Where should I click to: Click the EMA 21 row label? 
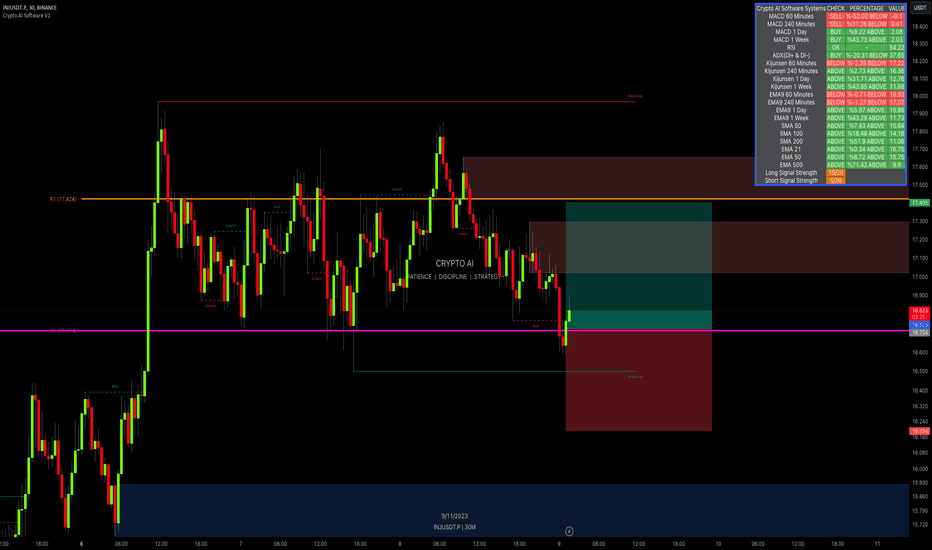click(791, 149)
